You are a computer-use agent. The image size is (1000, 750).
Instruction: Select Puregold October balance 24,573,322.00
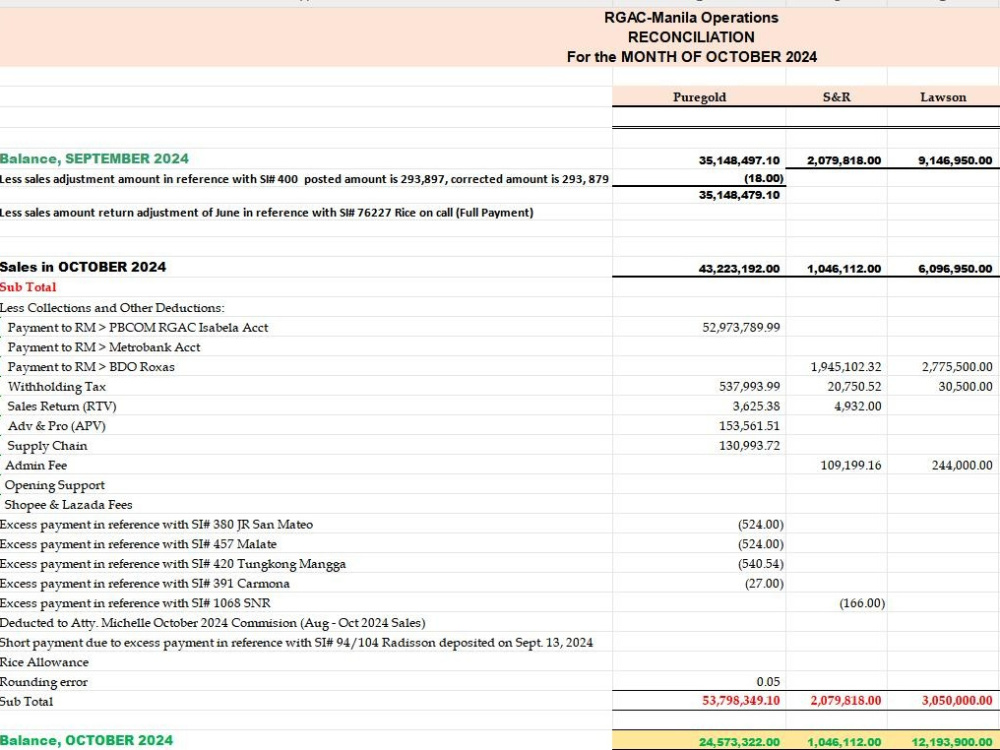coord(739,742)
